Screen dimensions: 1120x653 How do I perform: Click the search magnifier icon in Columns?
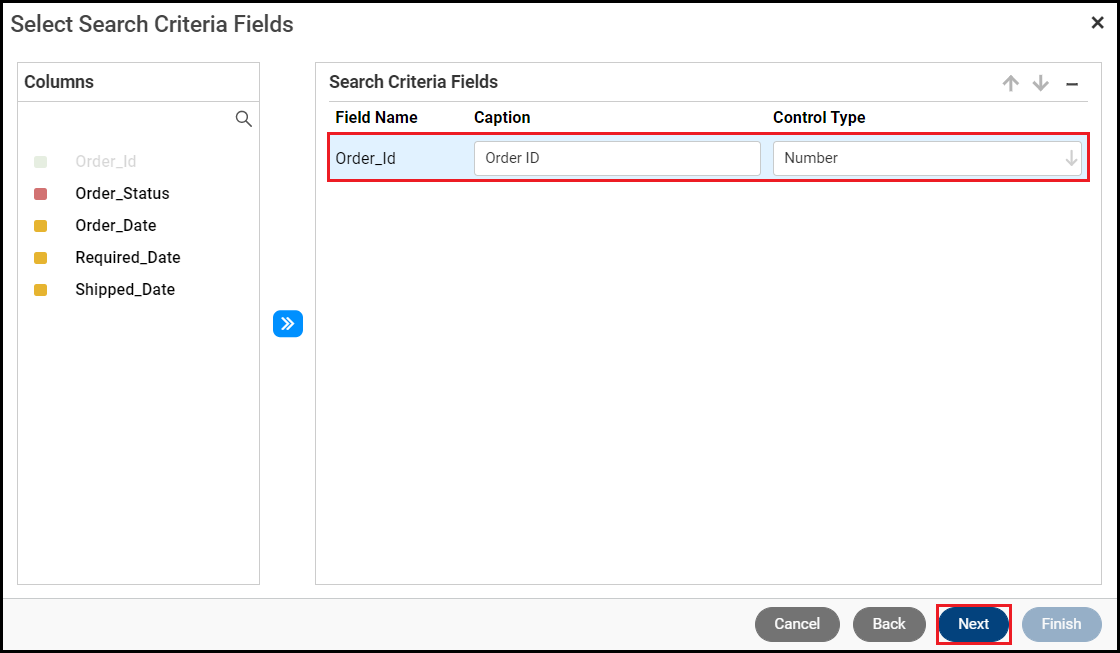coord(243,119)
